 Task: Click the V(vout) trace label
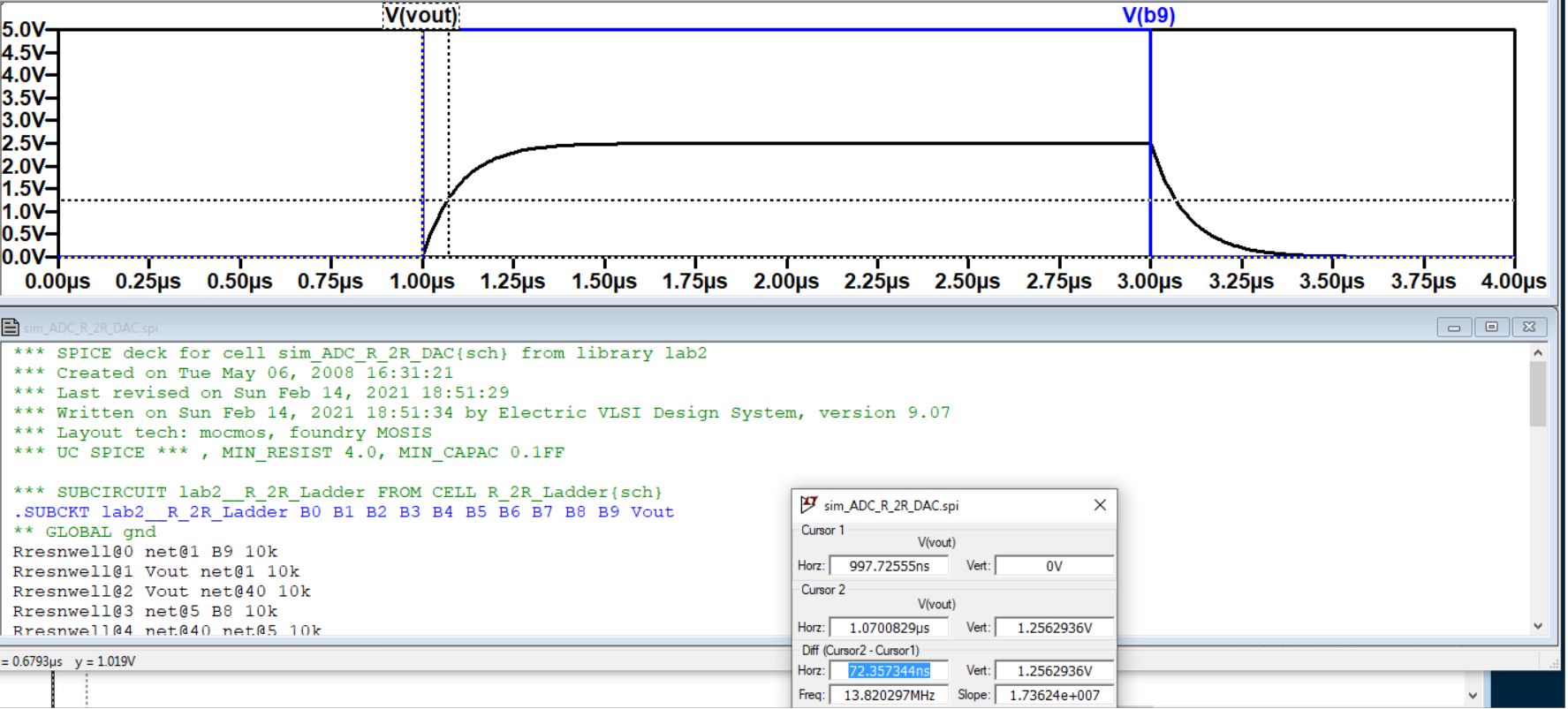click(x=420, y=16)
